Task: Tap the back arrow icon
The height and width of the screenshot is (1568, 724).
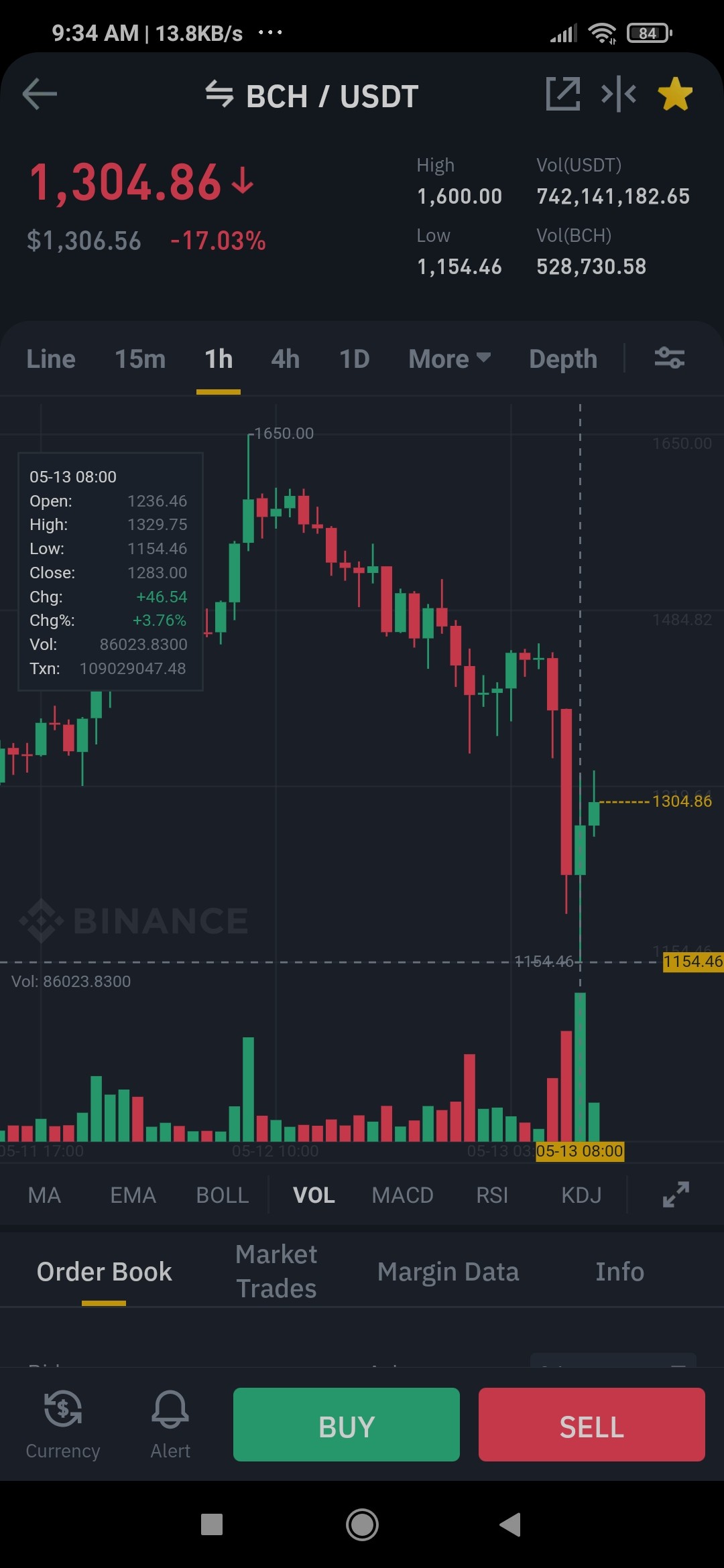Action: 40,94
